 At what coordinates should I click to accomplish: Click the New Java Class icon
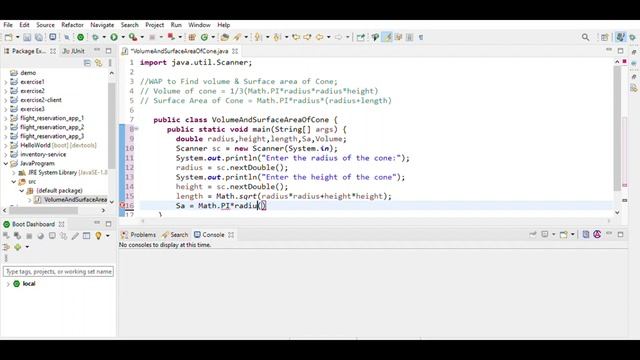tap(204, 37)
